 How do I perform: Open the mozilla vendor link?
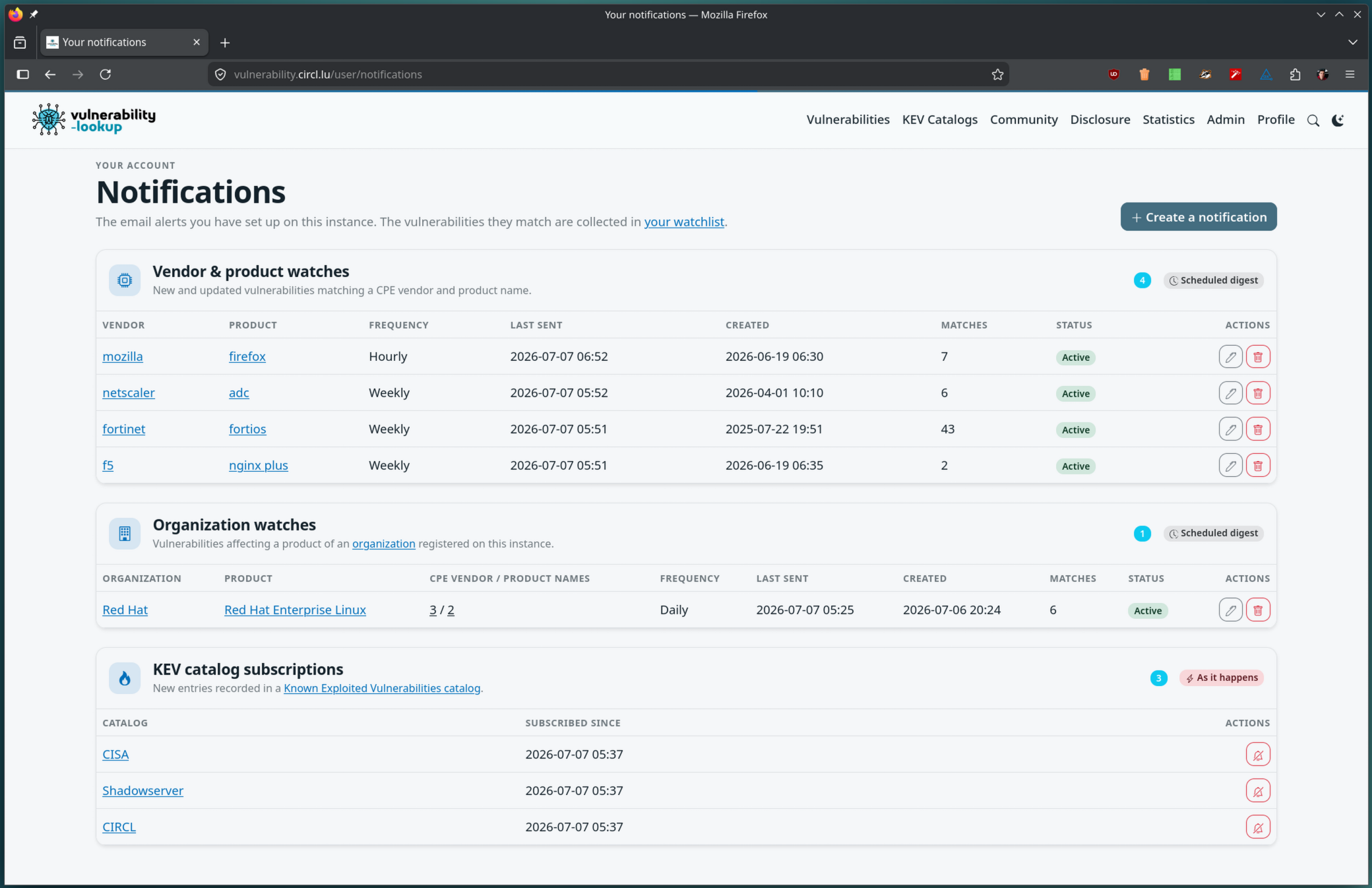(123, 357)
